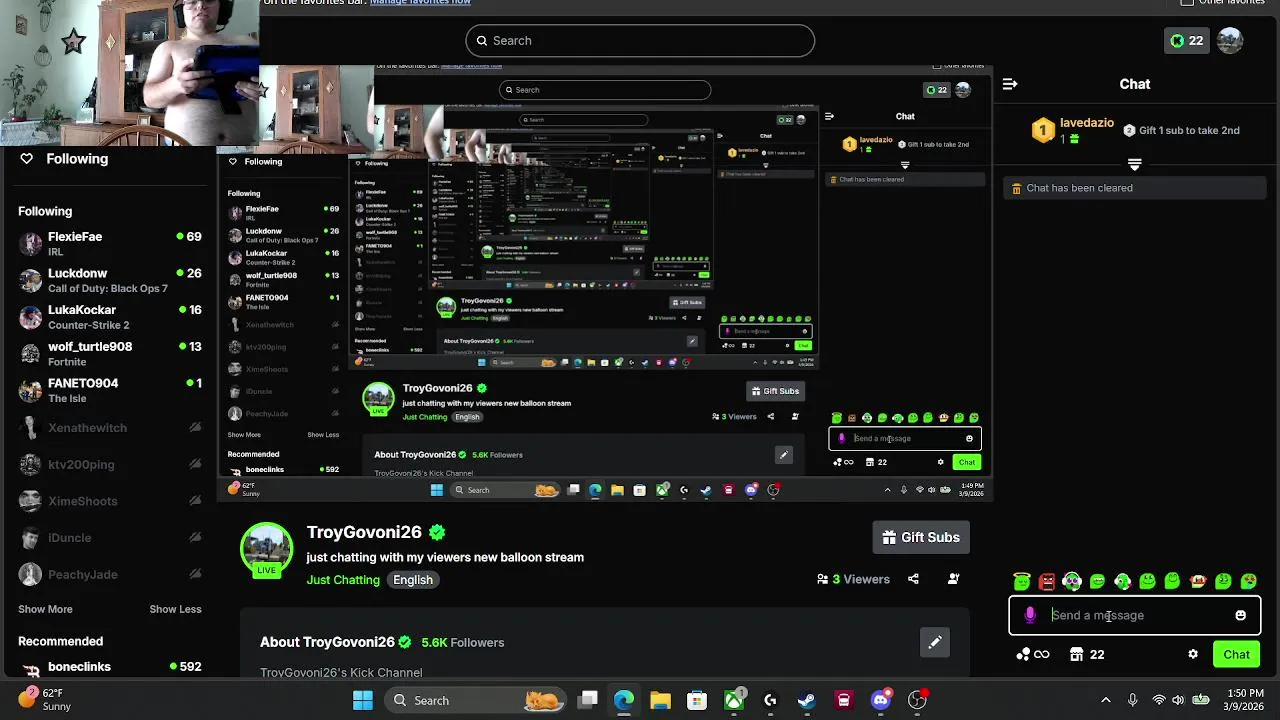The height and width of the screenshot is (720, 1280).
Task: Select the purple-eyed headphones emote
Action: tap(1072, 581)
